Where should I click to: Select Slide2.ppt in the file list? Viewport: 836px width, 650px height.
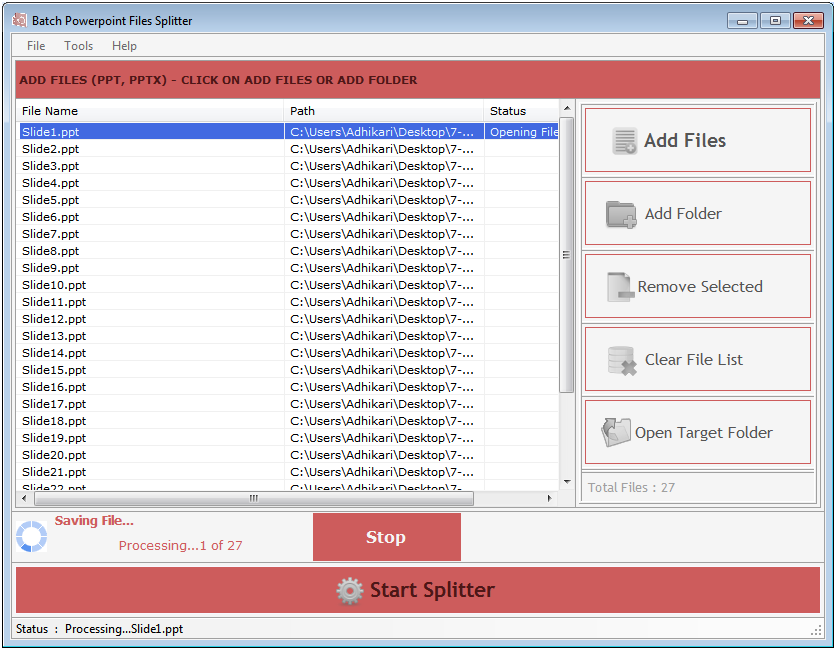coord(50,149)
